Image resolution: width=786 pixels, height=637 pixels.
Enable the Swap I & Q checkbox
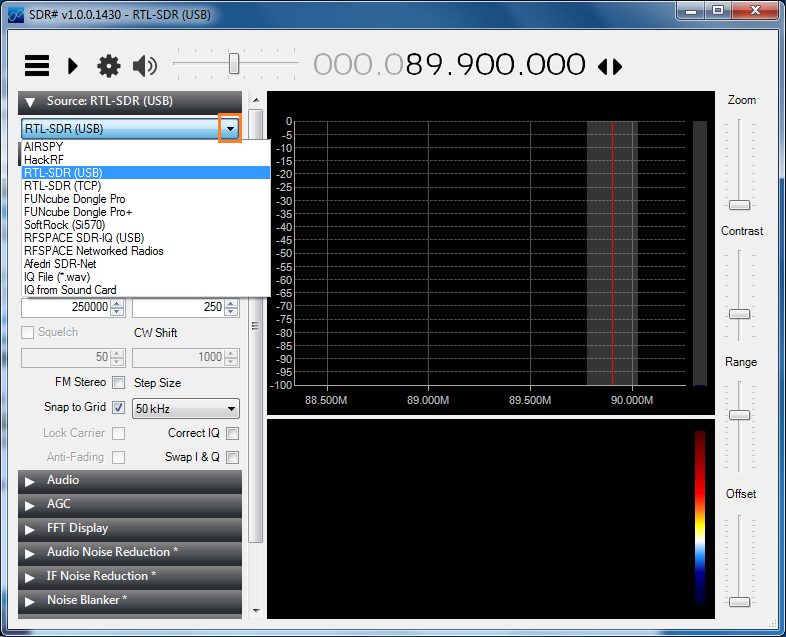pyautogui.click(x=232, y=457)
